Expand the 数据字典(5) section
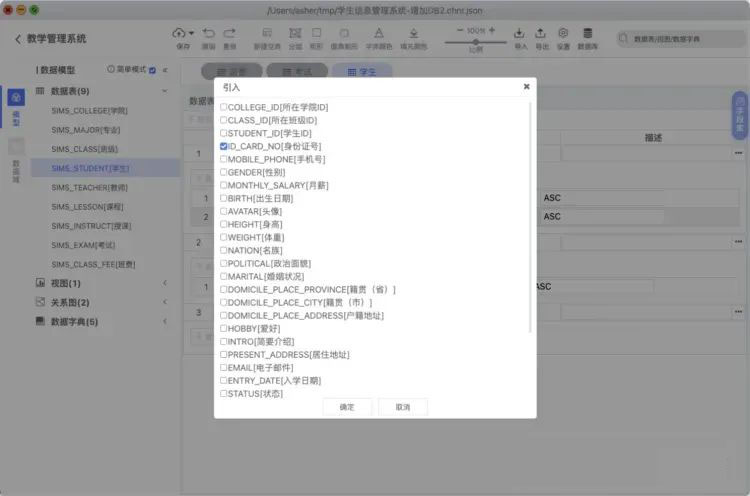The image size is (750, 496). click(165, 322)
